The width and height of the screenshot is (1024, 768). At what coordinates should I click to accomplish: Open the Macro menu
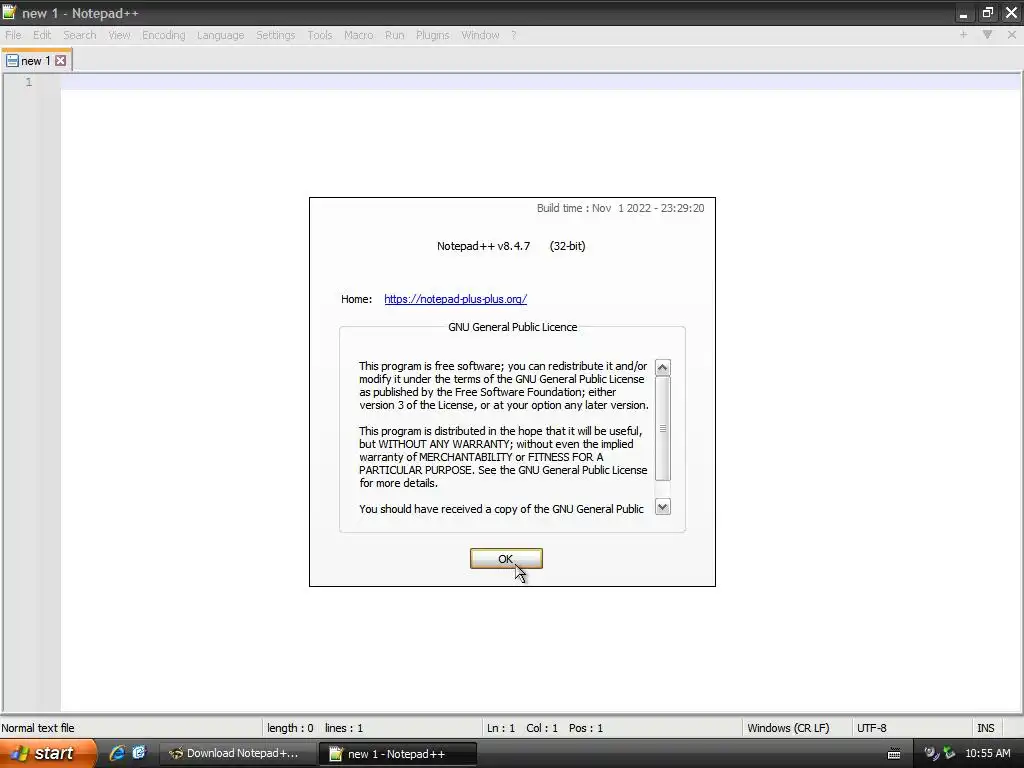[x=359, y=35]
